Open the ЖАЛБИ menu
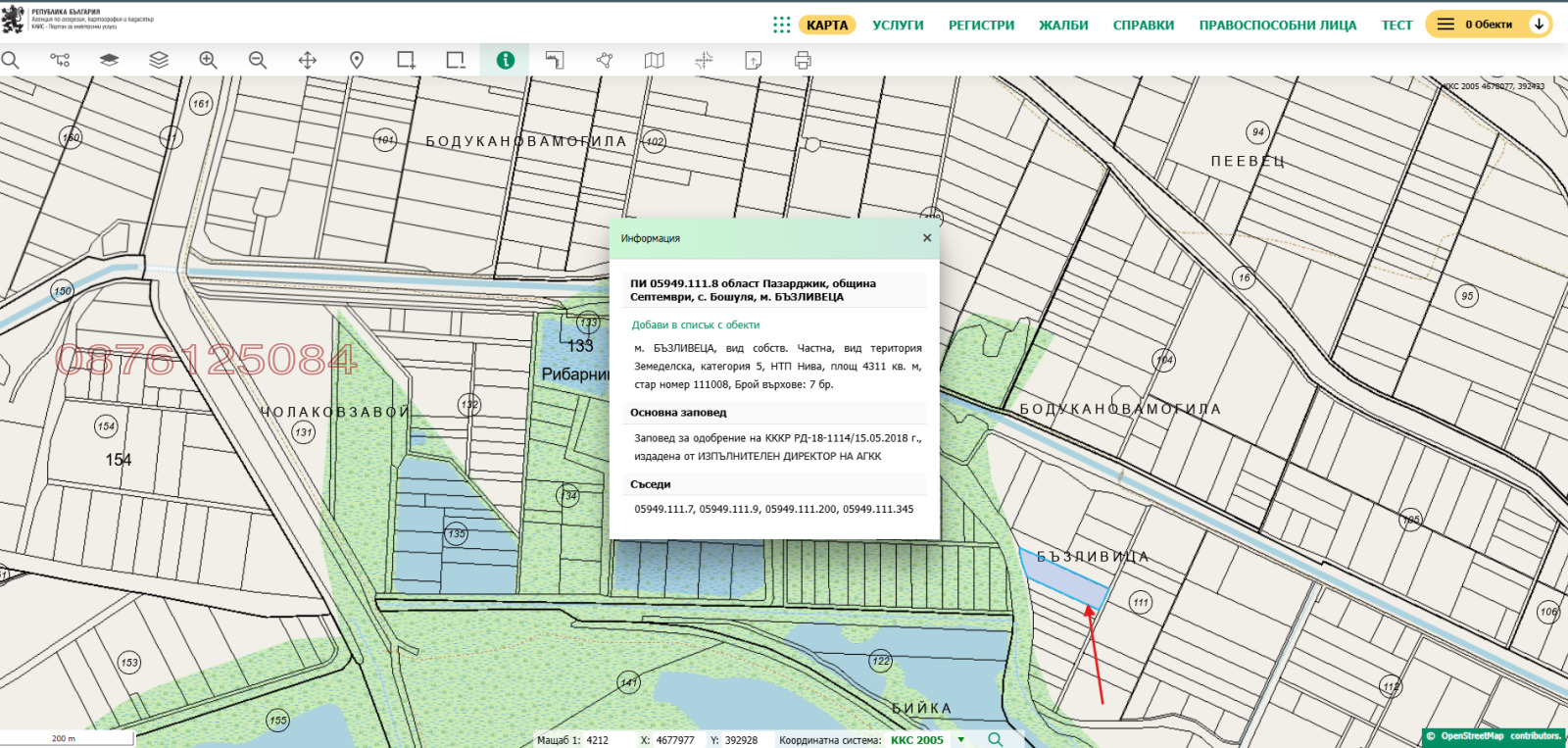The height and width of the screenshot is (748, 1568). tap(1063, 25)
